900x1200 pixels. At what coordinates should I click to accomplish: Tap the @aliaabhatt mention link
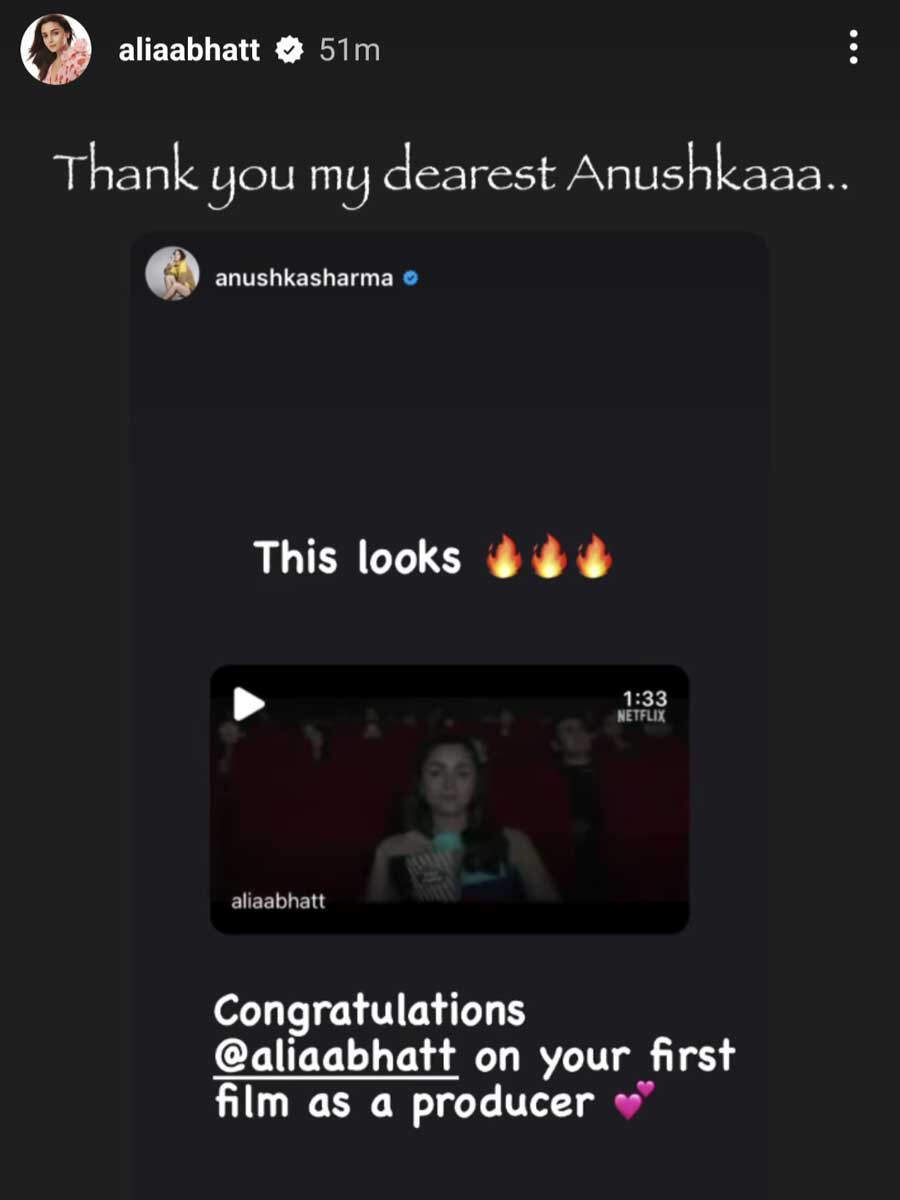click(335, 1056)
